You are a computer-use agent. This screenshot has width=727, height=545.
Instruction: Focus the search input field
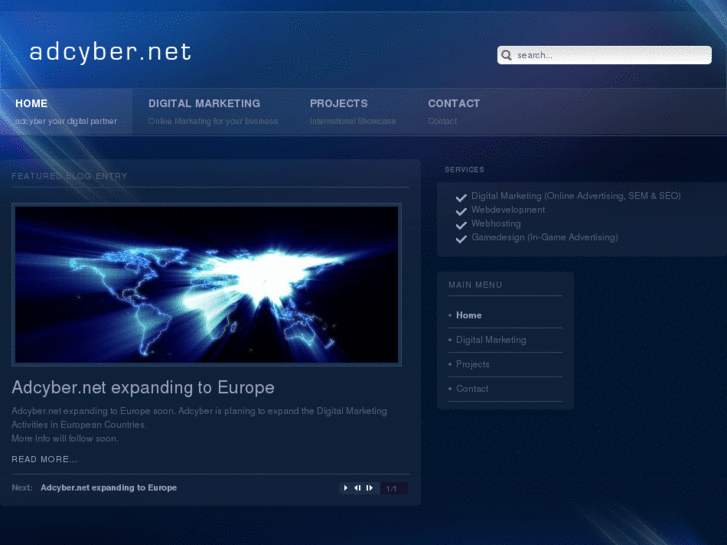point(604,55)
